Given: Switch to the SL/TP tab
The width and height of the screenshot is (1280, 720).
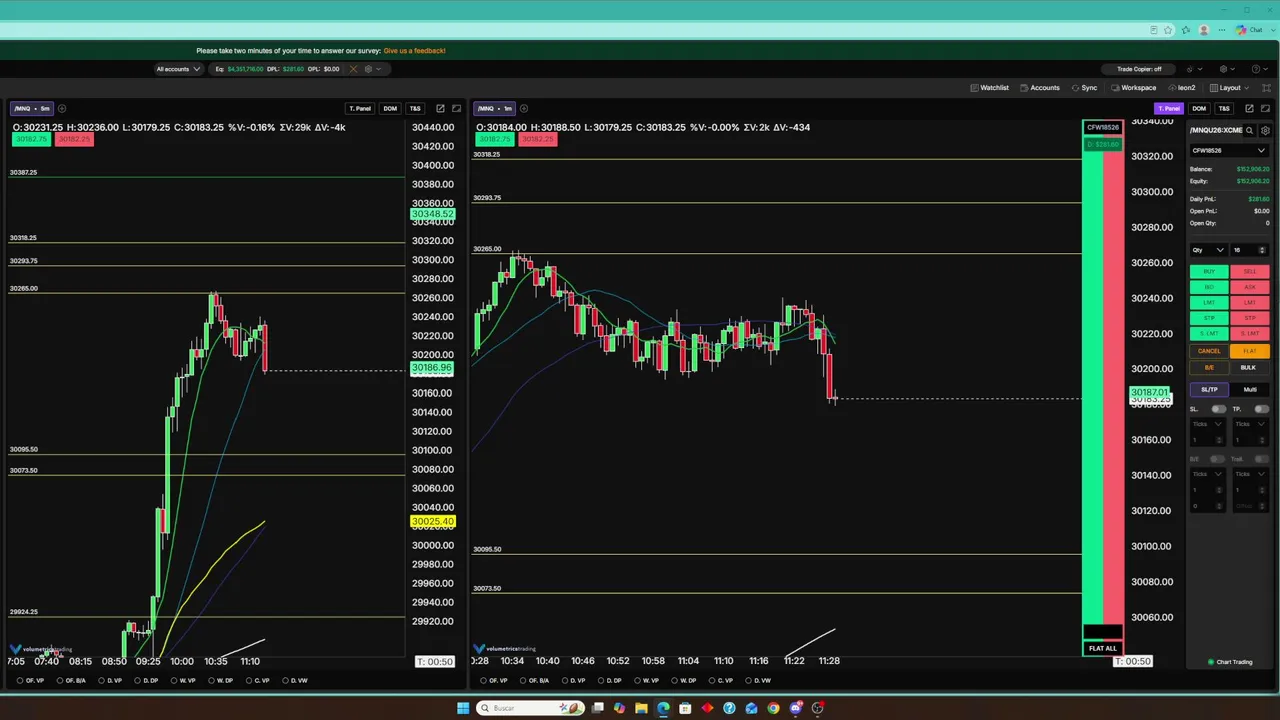Looking at the screenshot, I should (1209, 389).
